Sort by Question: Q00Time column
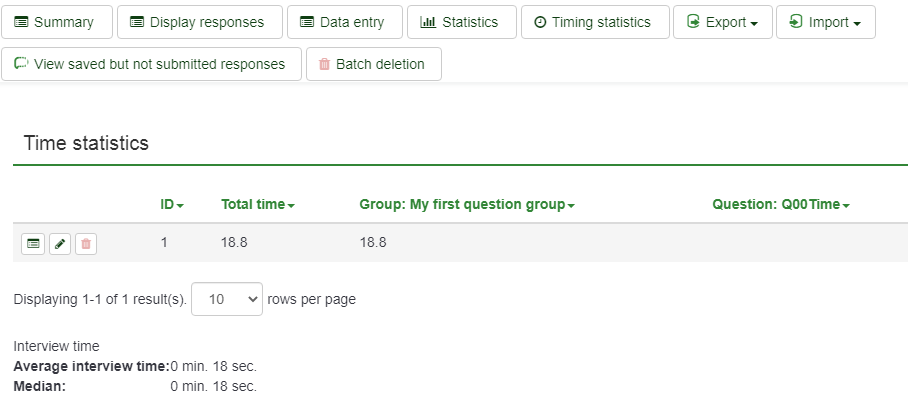 (780, 204)
